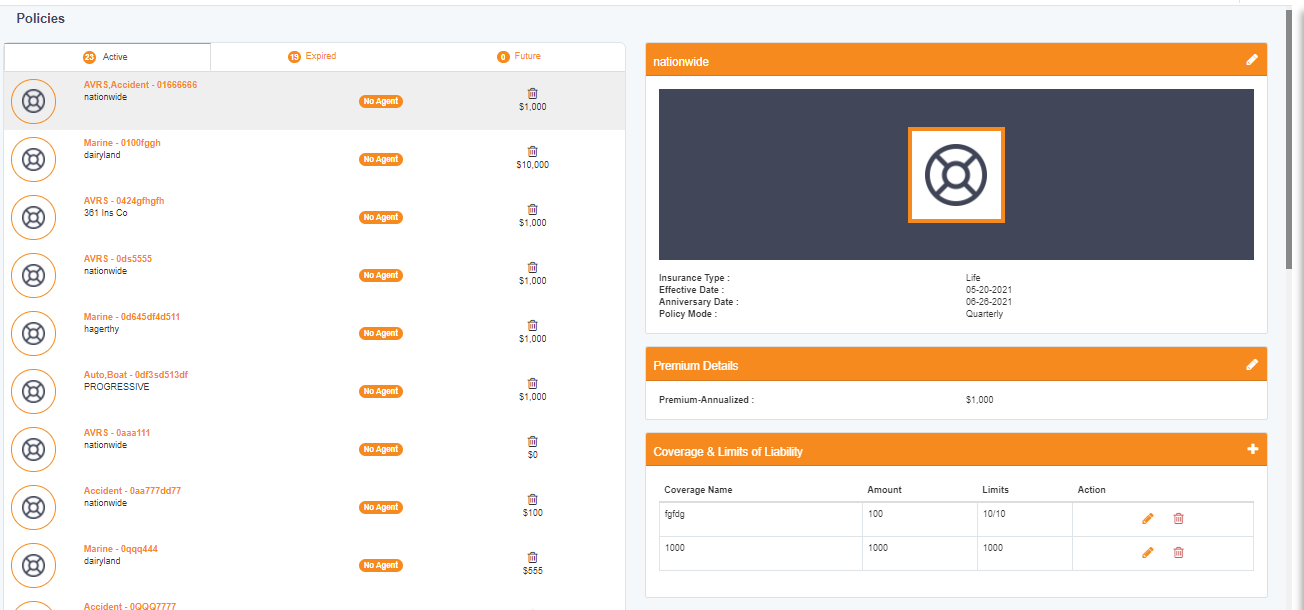Click lifebuoy icon of AVRS - 0aaa111 row

(x=34, y=449)
